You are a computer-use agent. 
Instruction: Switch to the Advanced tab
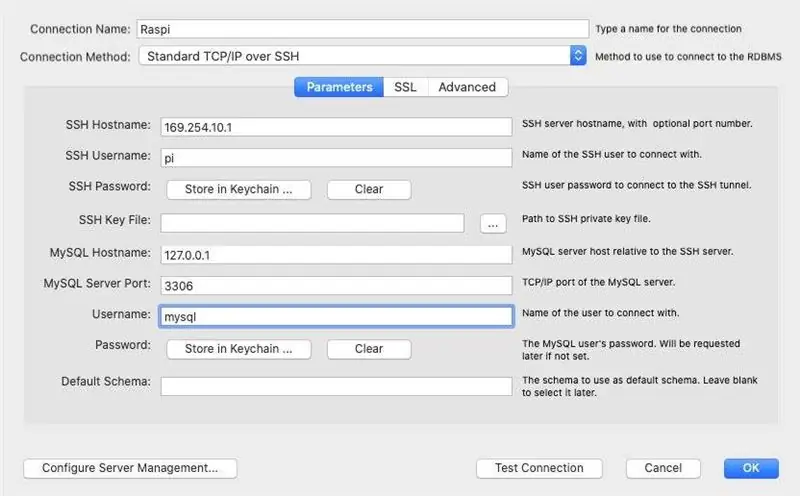[x=467, y=87]
